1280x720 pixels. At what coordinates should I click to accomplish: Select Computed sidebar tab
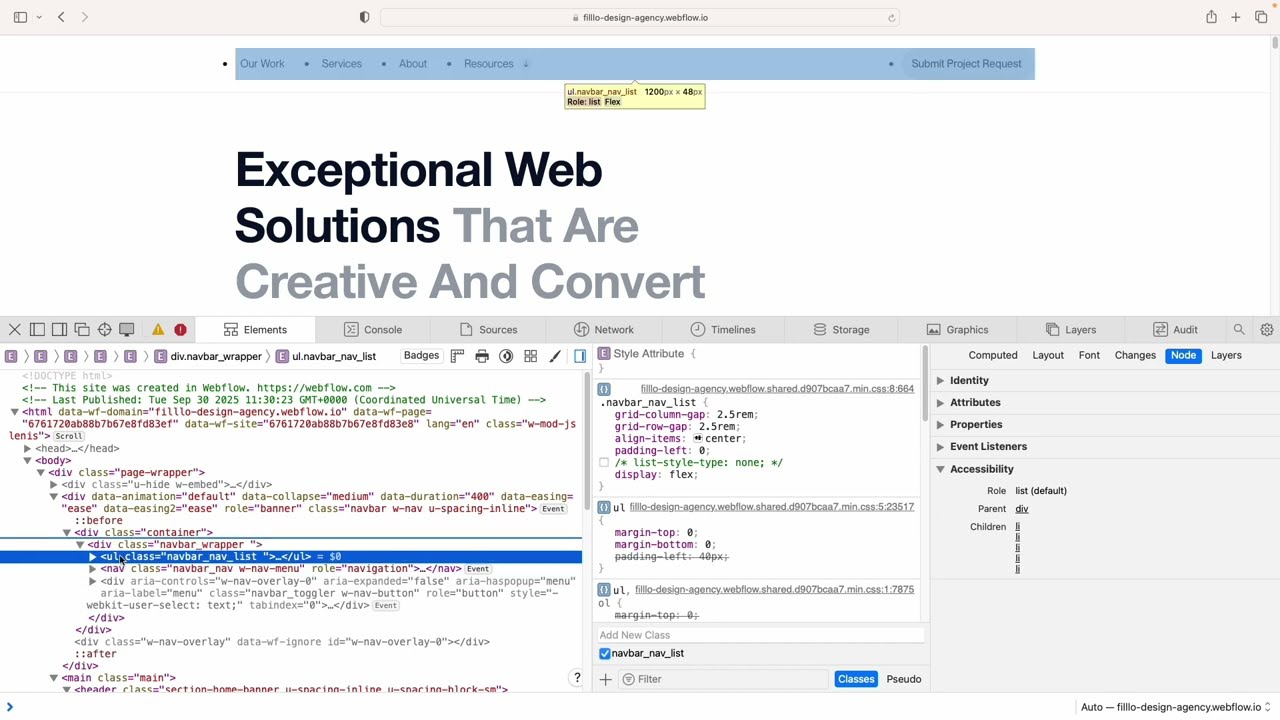tap(993, 355)
